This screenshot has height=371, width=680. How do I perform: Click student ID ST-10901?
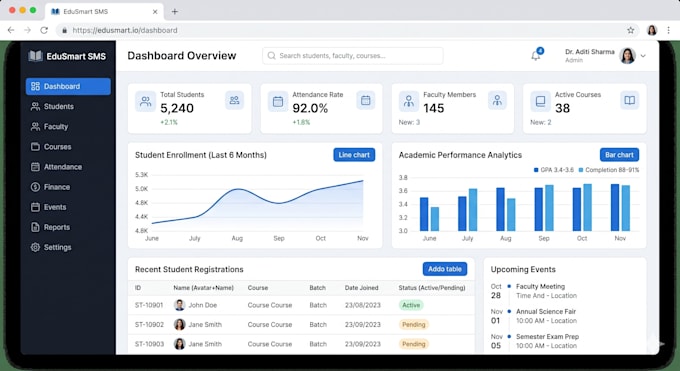click(149, 305)
